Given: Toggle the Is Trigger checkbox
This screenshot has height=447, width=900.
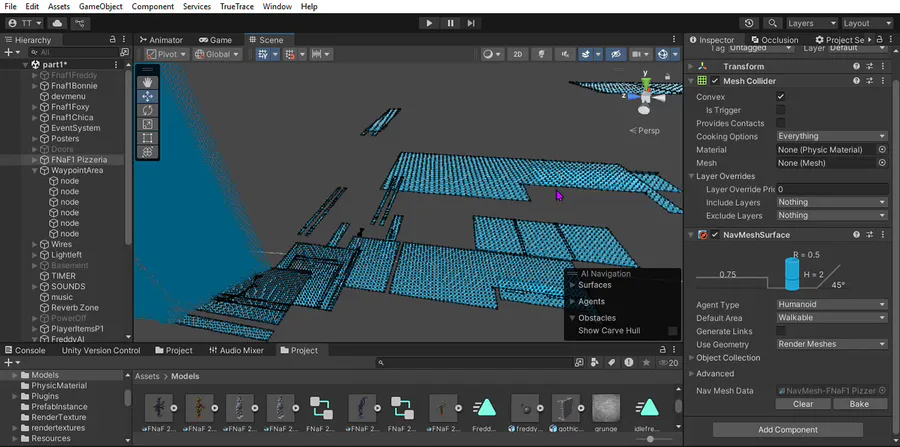Looking at the screenshot, I should point(781,110).
